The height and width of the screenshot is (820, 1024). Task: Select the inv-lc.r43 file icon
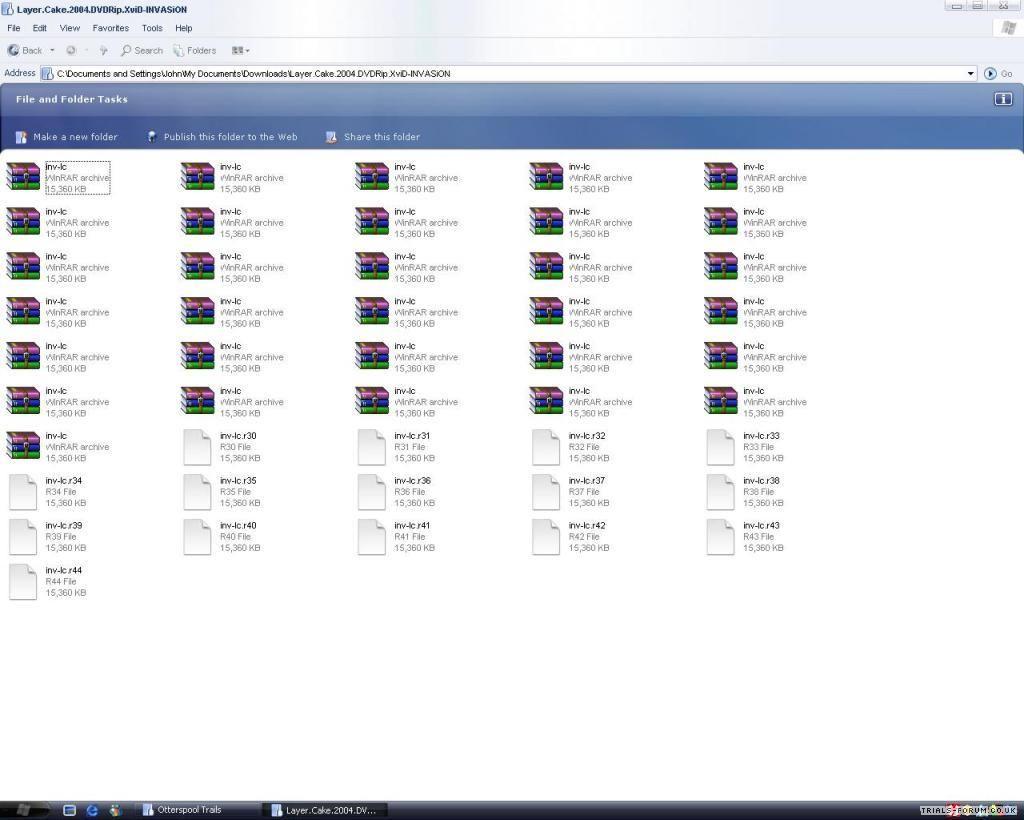pyautogui.click(x=720, y=537)
